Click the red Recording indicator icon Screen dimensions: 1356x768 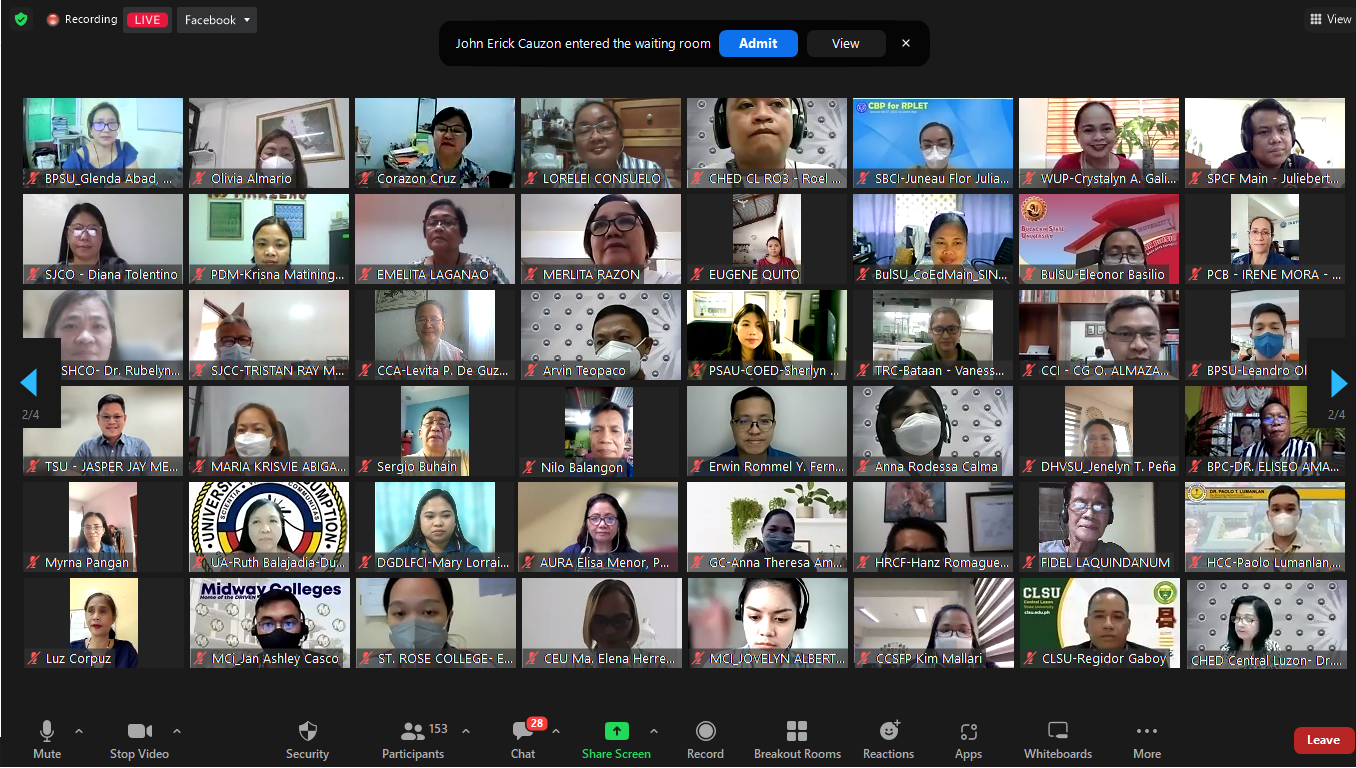tap(53, 20)
